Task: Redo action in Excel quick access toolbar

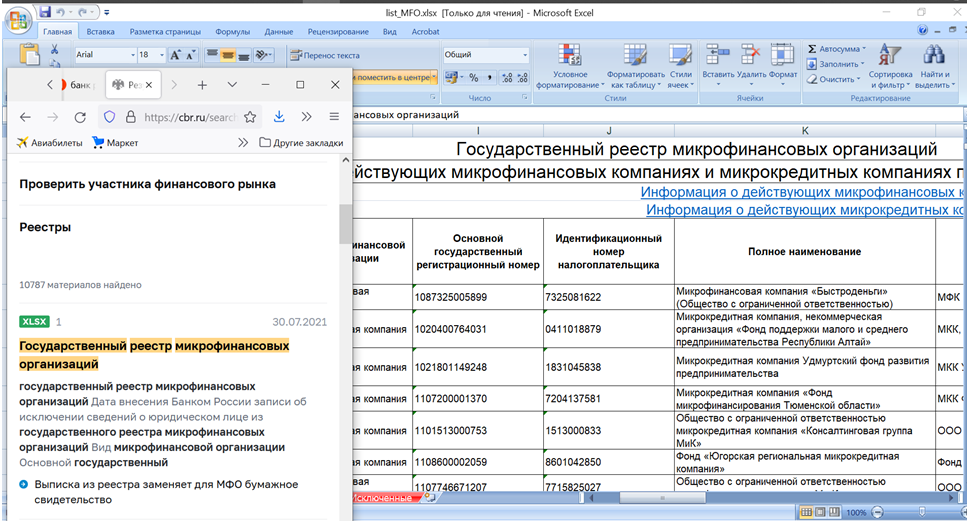Action: tap(83, 12)
